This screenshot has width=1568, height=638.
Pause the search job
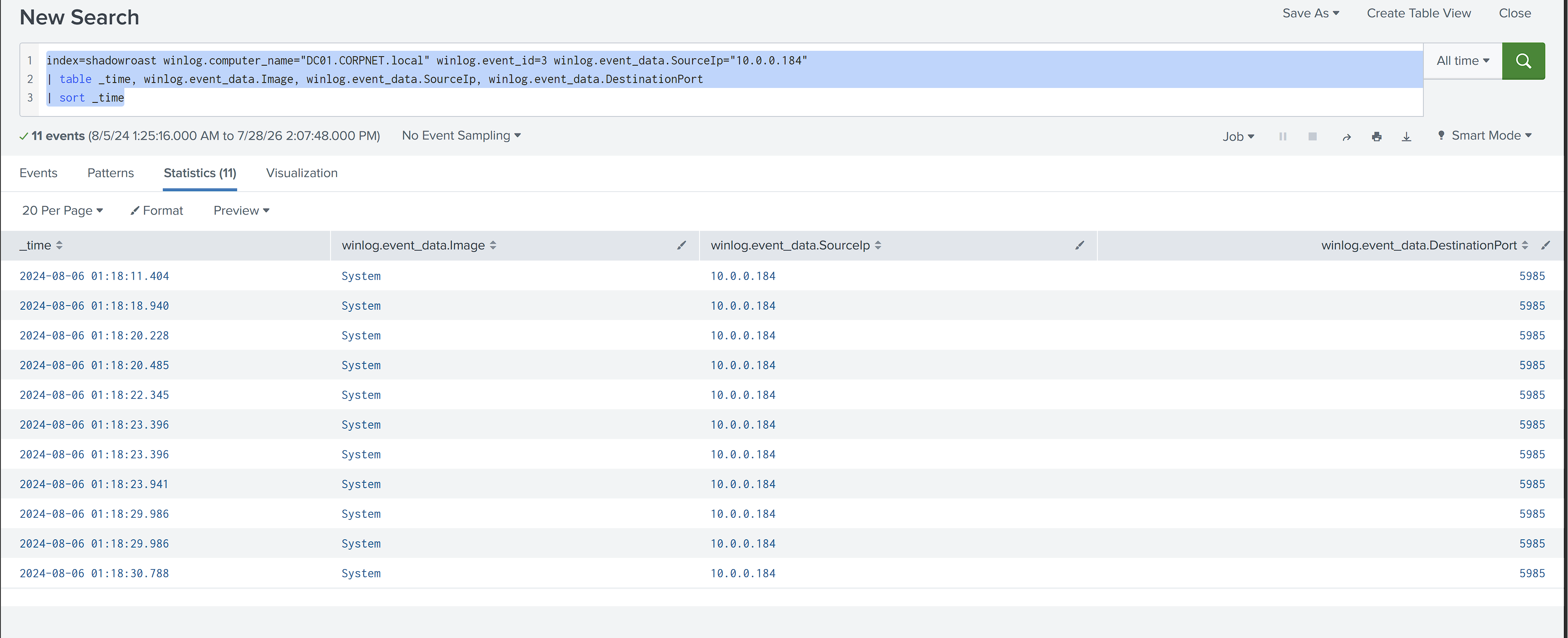point(1282,136)
